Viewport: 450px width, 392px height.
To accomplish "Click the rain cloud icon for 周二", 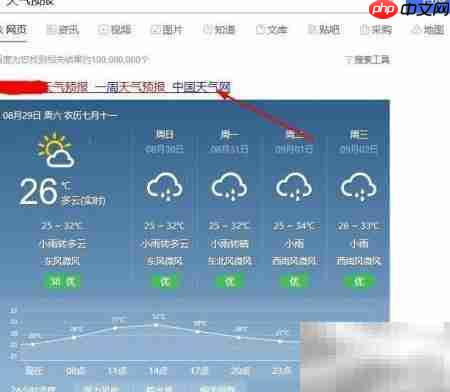I will coord(294,187).
